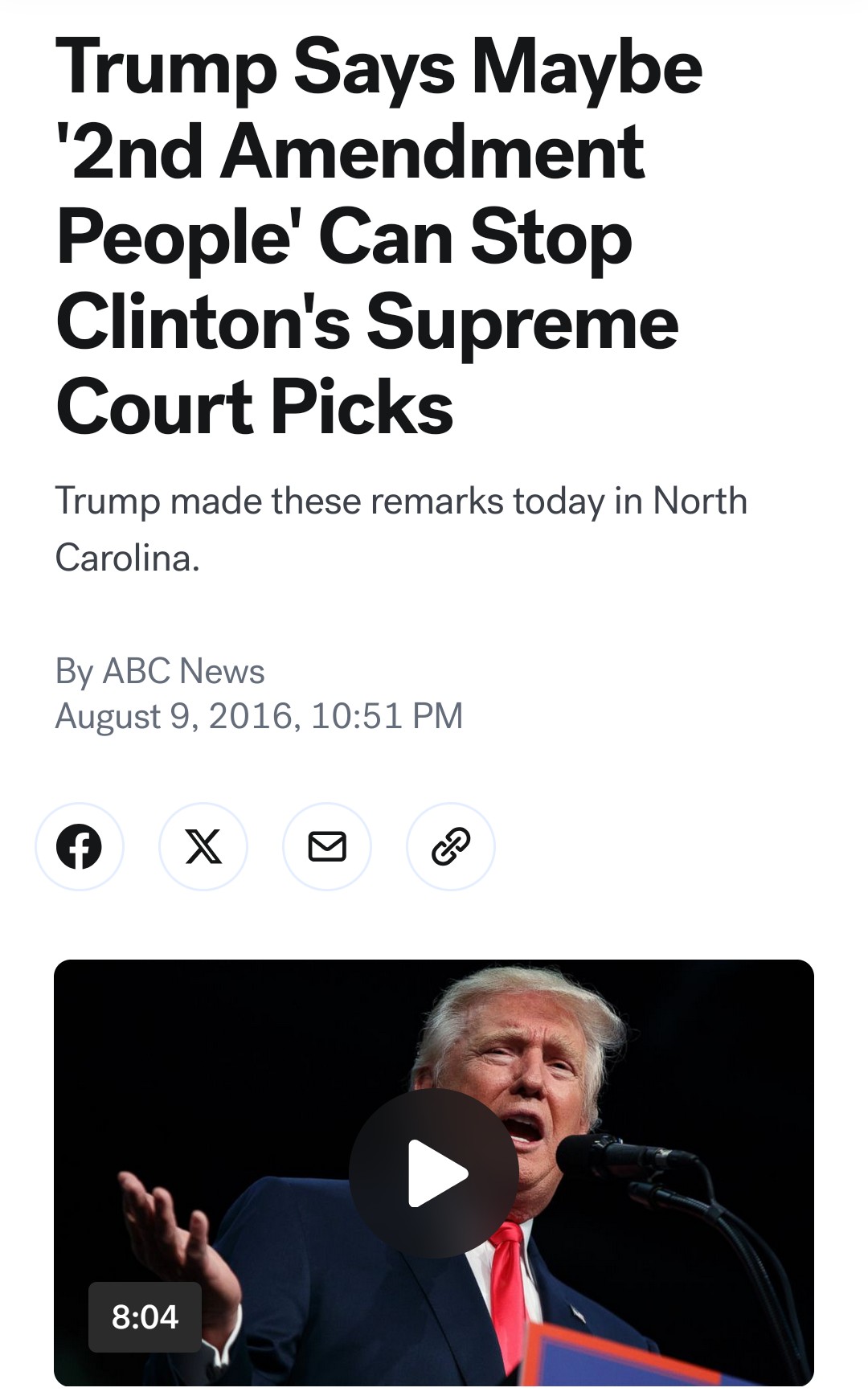Screen dimensions: 868x1400
Task: Click the '10:51 PM' publish time
Action: [387, 715]
